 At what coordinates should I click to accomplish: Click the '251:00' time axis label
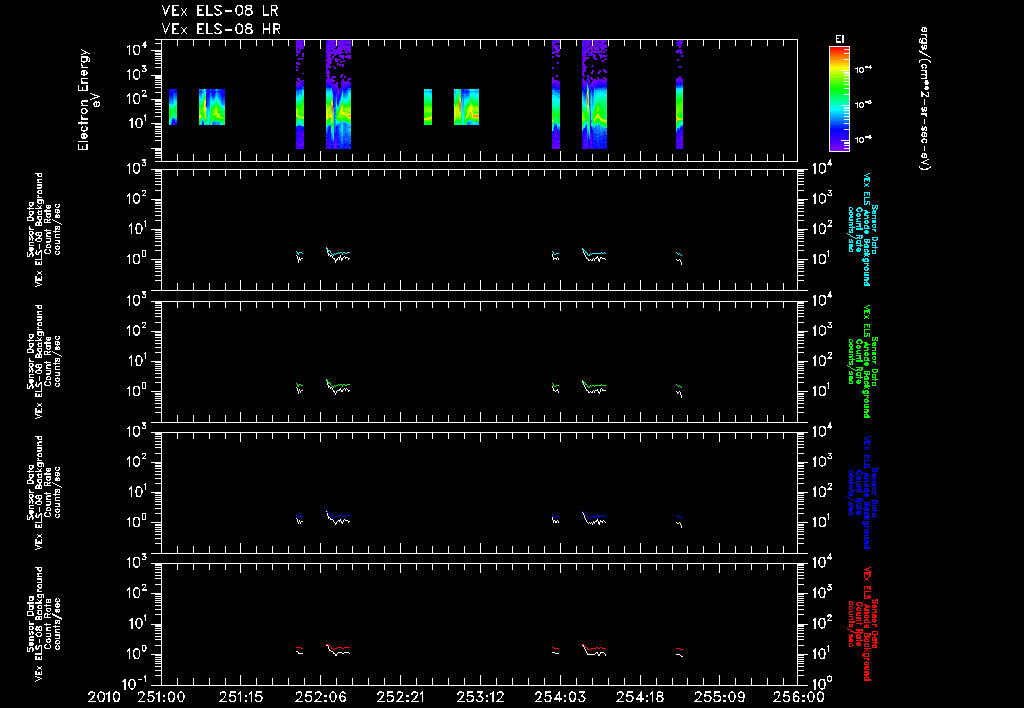(x=161, y=698)
